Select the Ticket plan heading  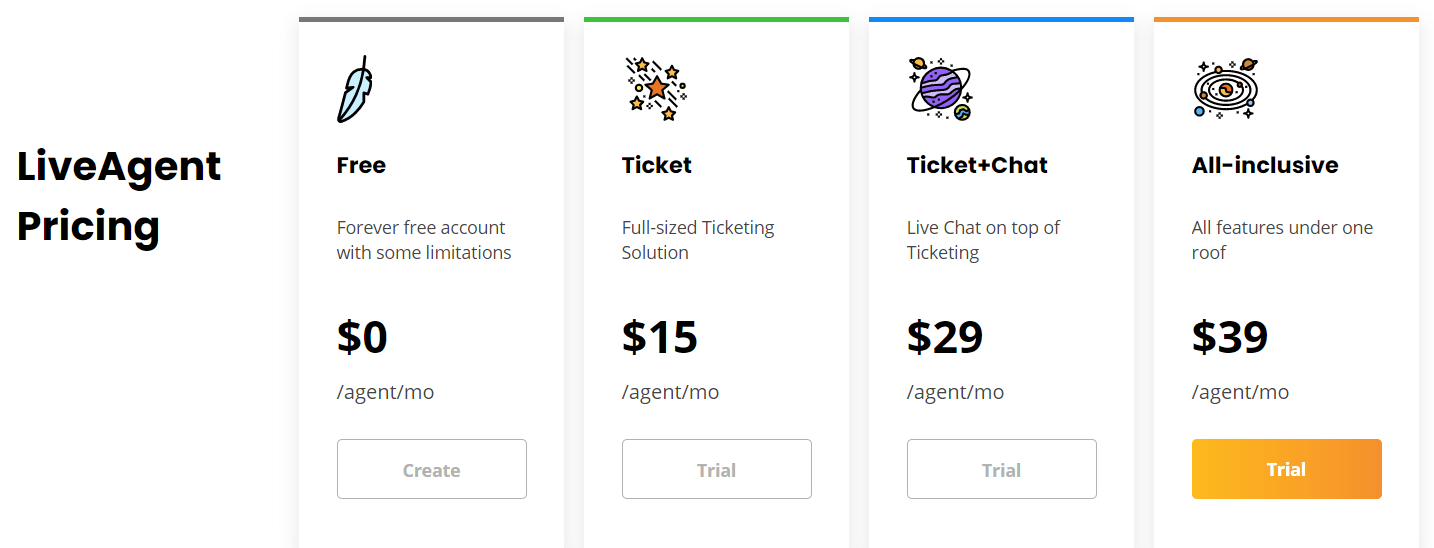point(657,165)
